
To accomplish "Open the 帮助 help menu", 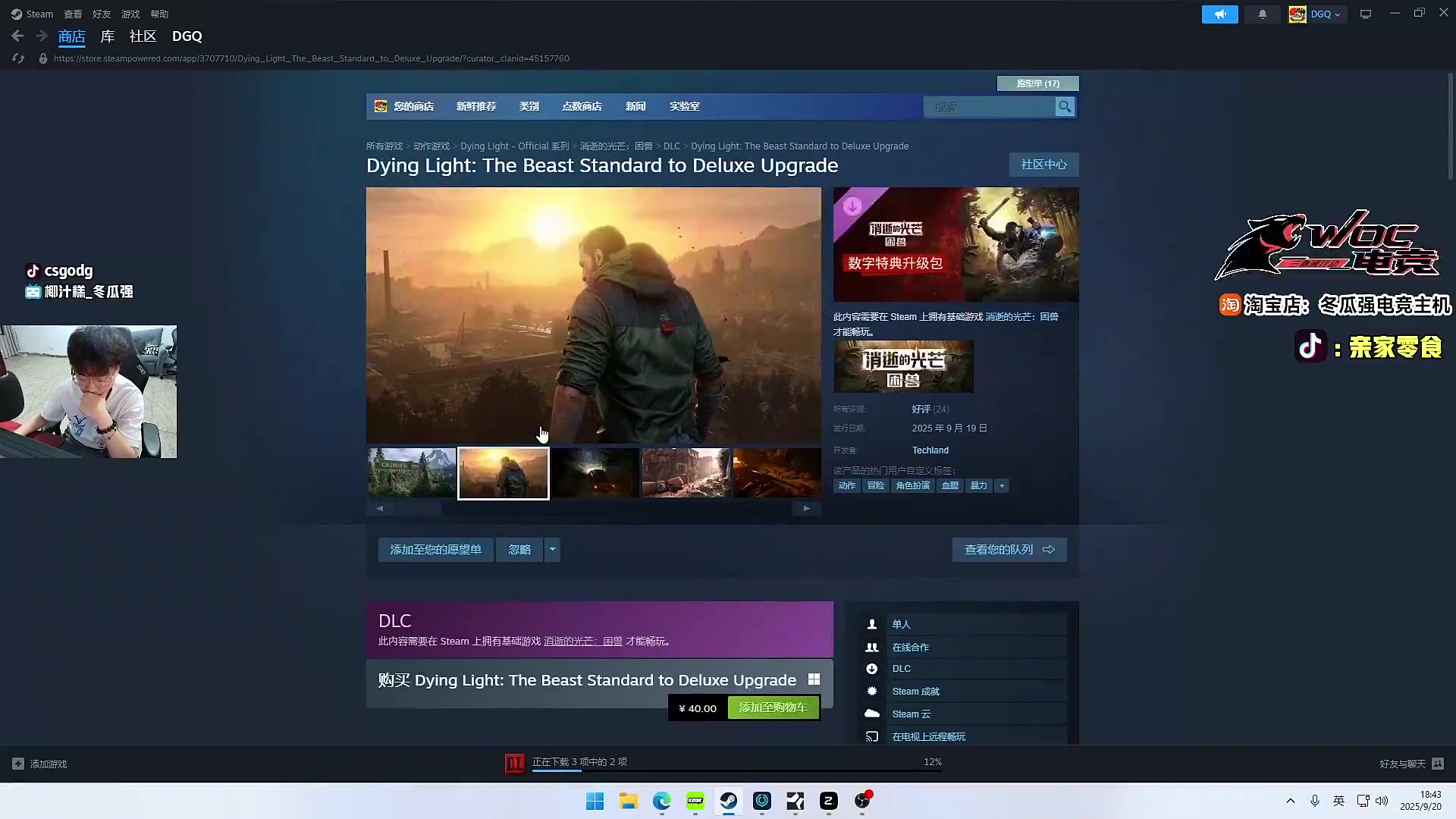I will click(x=159, y=14).
